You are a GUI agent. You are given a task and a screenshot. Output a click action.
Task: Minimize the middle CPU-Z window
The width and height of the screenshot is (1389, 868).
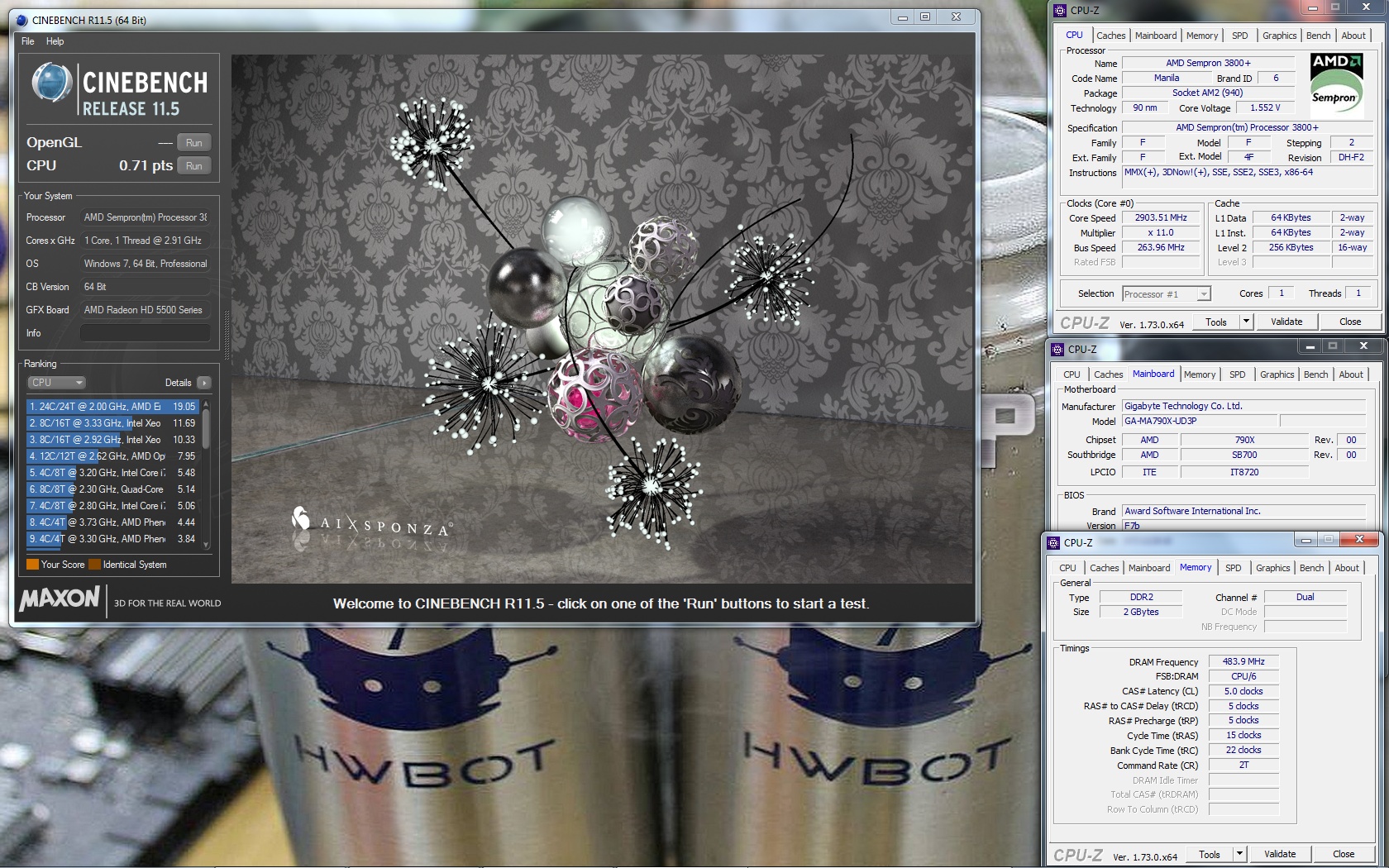coord(1310,346)
